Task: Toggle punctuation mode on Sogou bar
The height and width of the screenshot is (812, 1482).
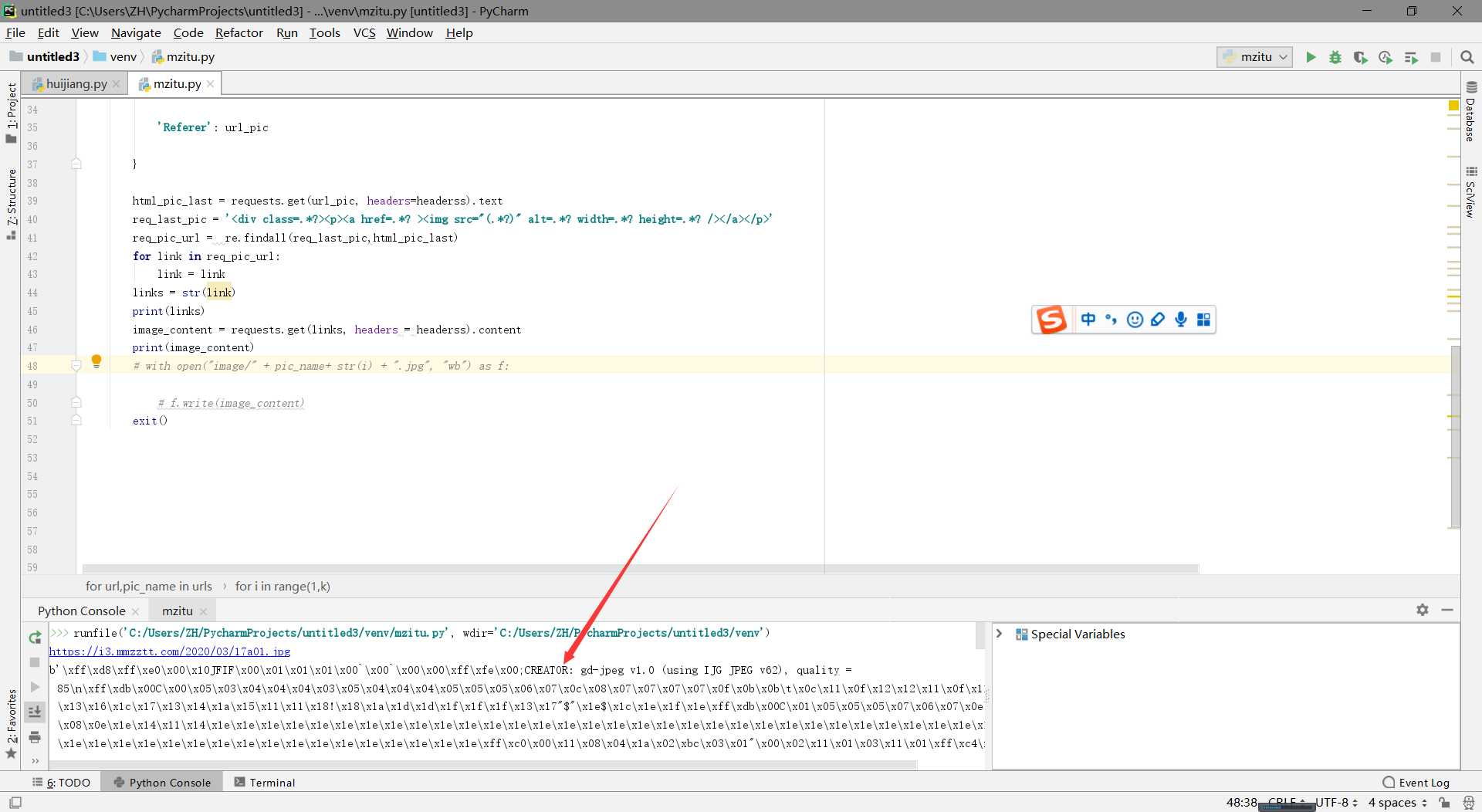Action: tap(1111, 320)
